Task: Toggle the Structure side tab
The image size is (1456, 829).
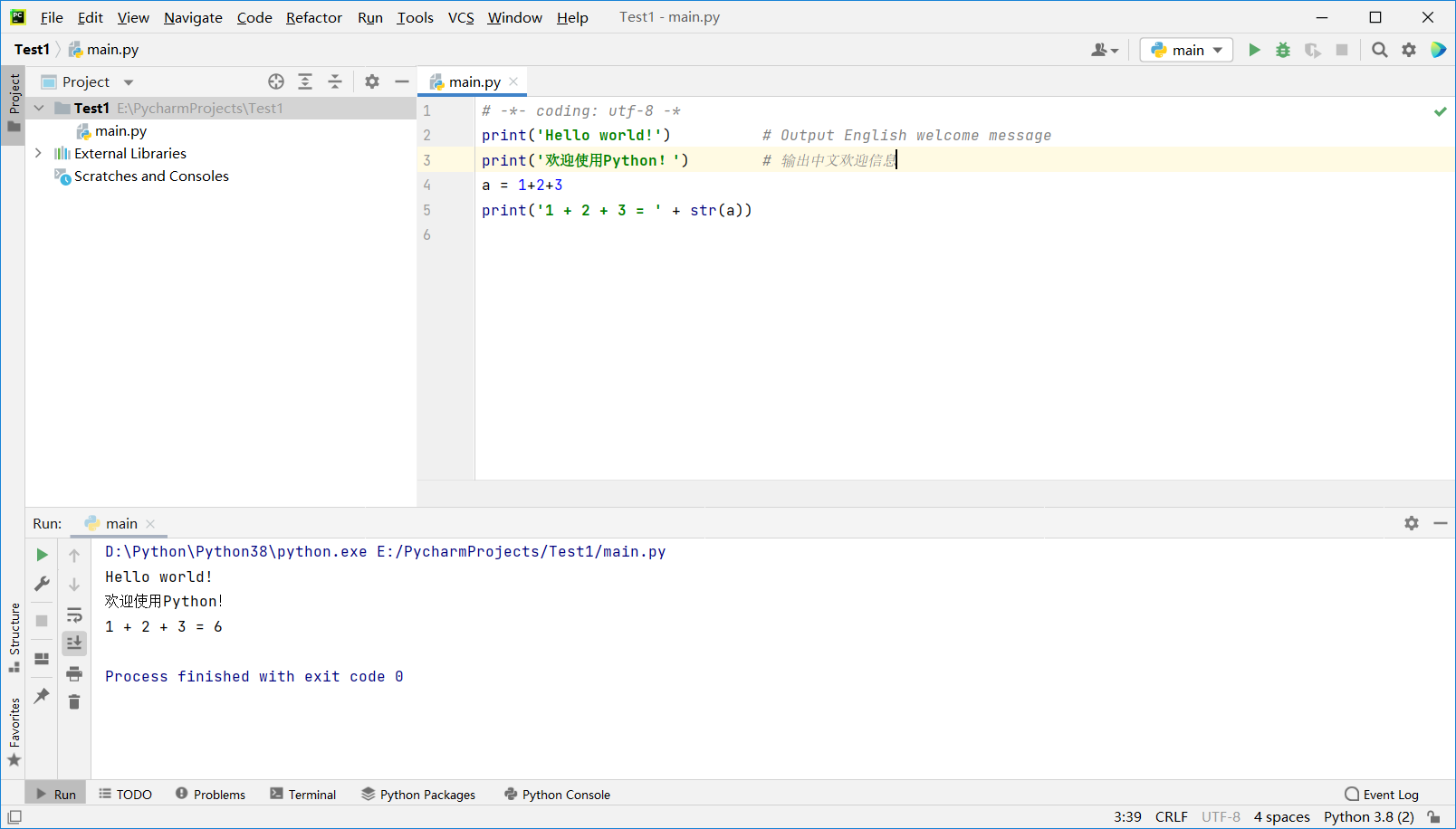Action: 14,637
